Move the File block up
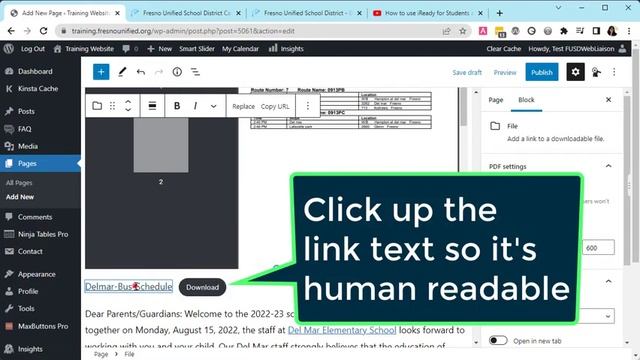This screenshot has width=640, height=360. pyautogui.click(x=128, y=102)
